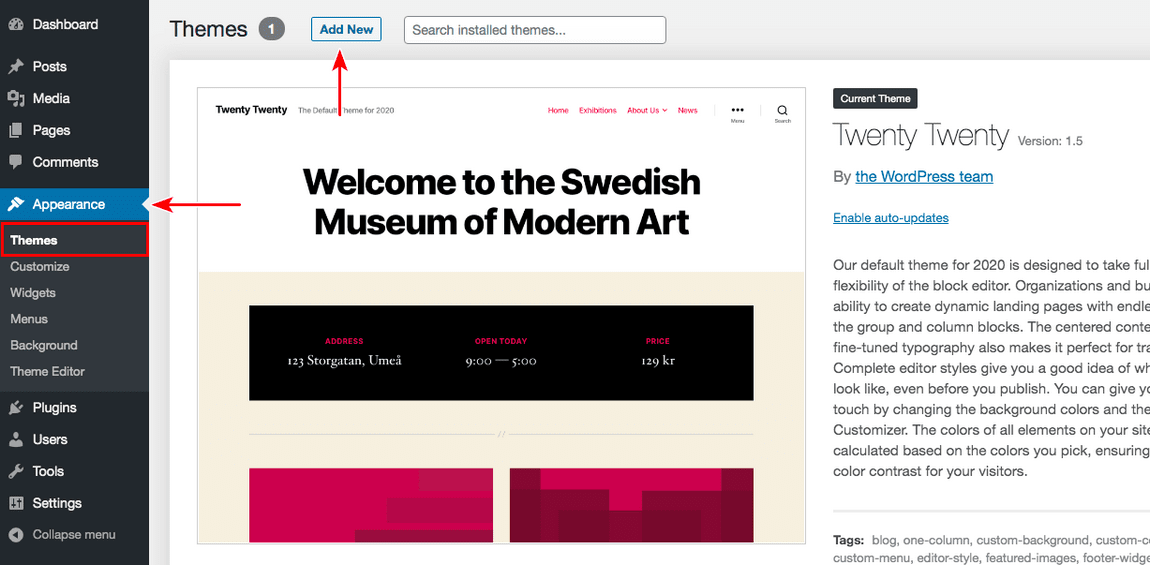Viewport: 1150px width, 565px height.
Task: Click the Appearance paintbrush icon
Action: 15,205
